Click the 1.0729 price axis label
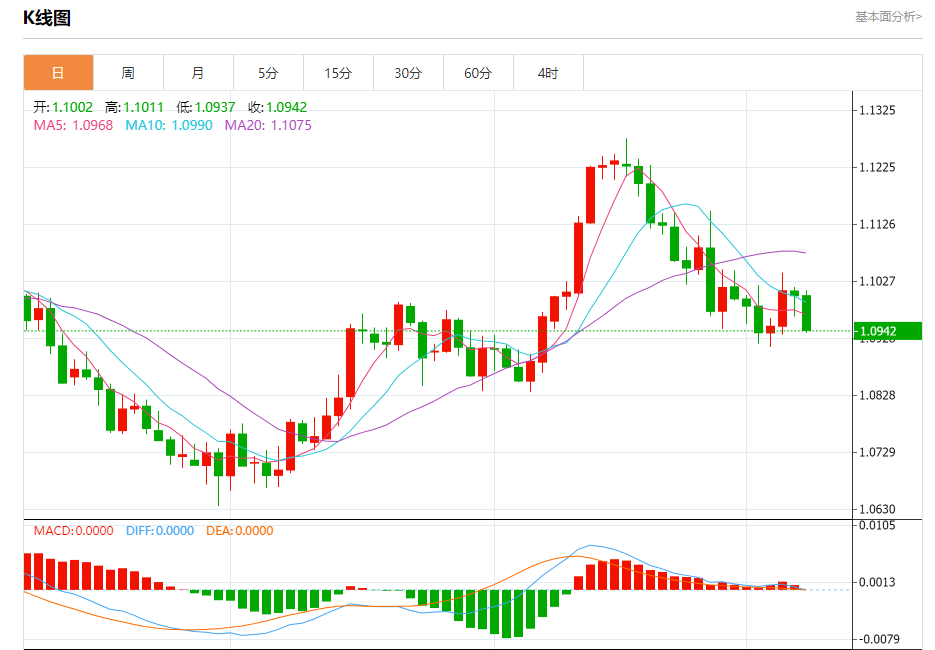 (x=877, y=452)
